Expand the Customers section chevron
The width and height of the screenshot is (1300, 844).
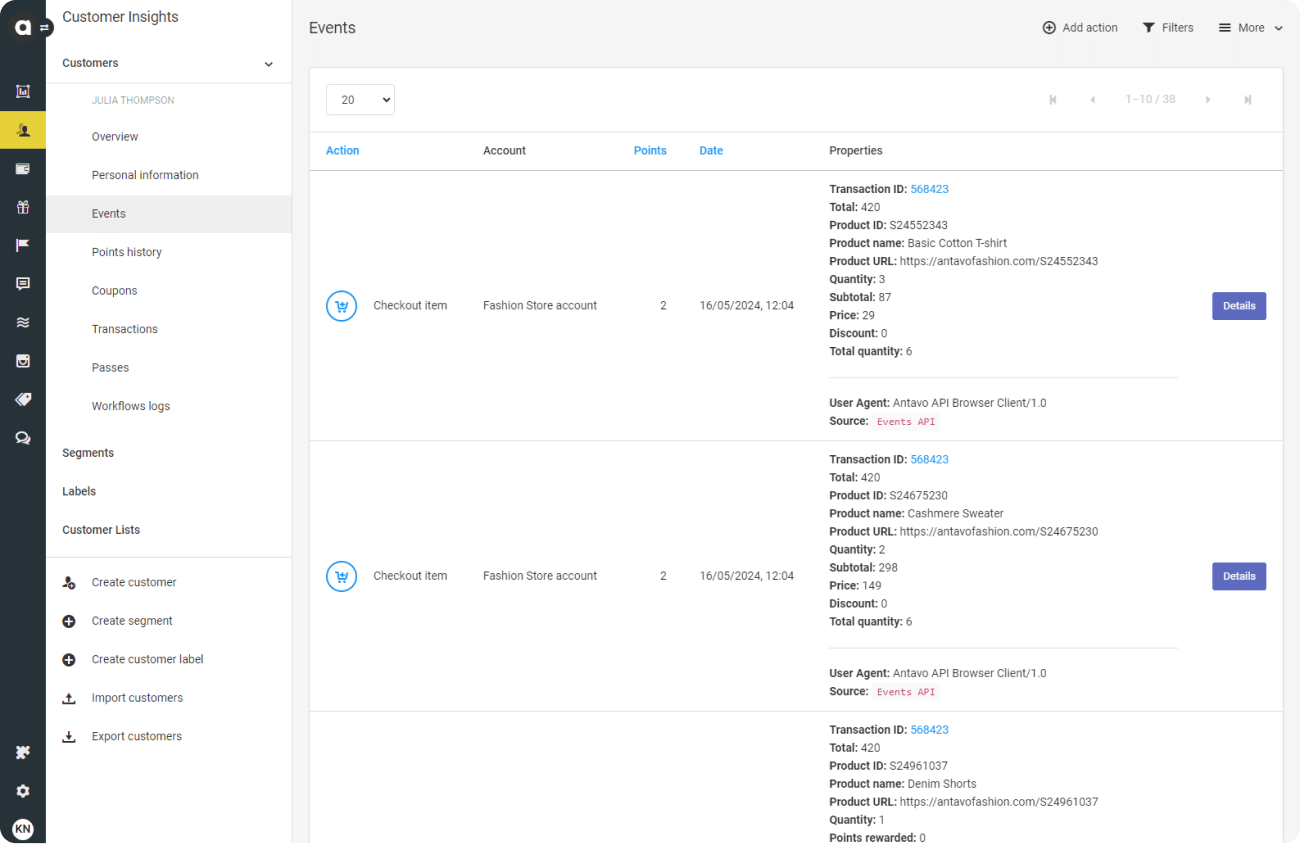tap(268, 63)
